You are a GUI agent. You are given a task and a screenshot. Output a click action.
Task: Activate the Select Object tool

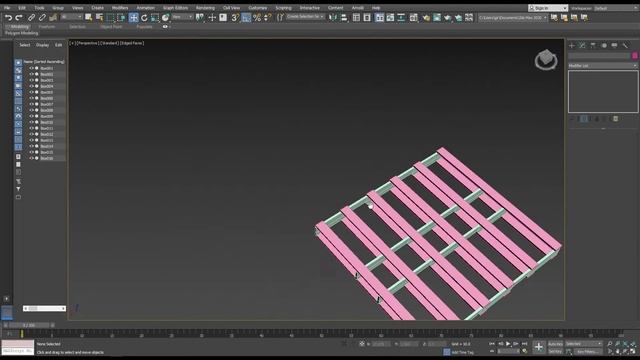pos(89,18)
